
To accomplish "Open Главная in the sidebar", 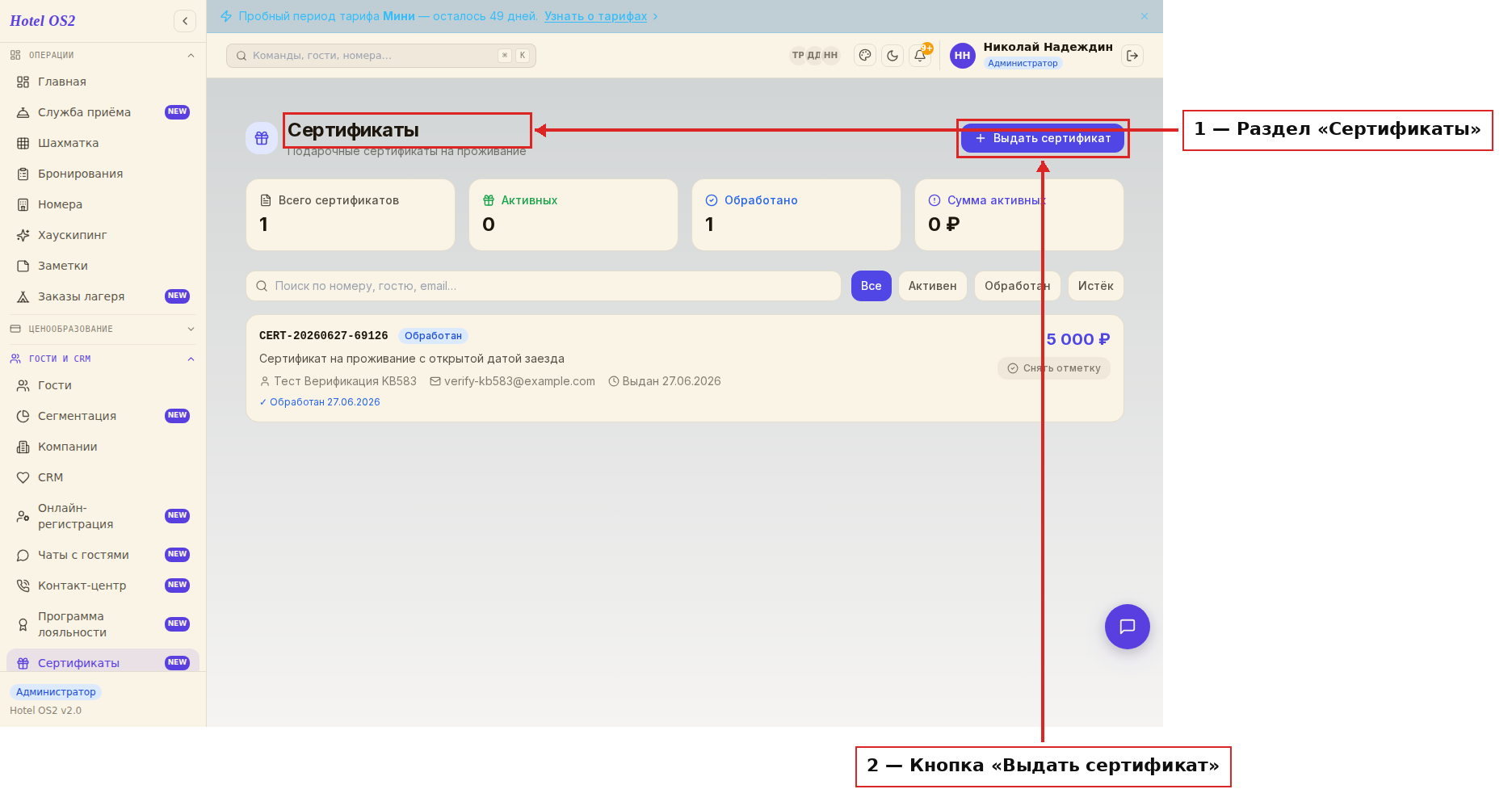I will click(x=103, y=82).
